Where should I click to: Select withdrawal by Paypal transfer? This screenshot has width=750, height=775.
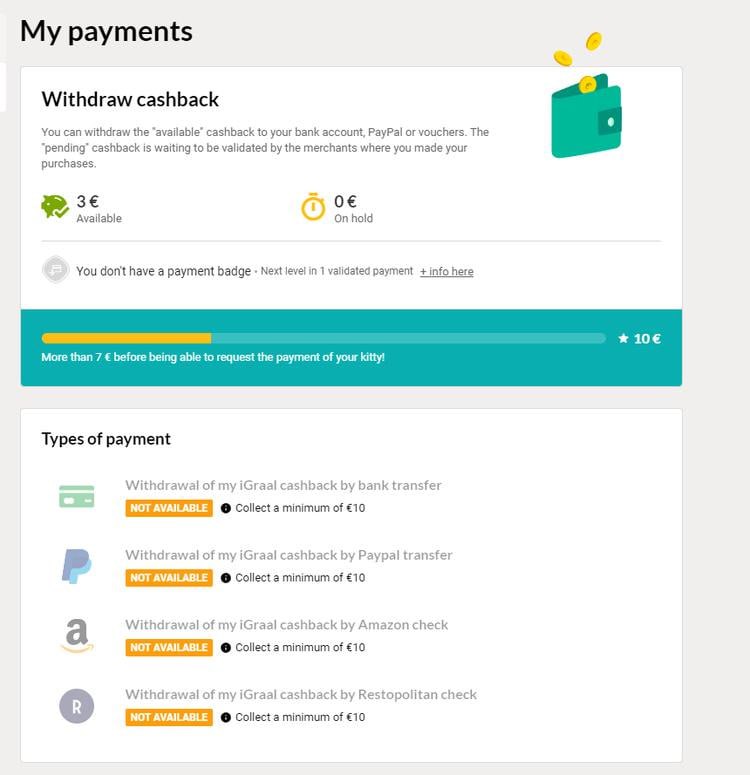coord(289,555)
